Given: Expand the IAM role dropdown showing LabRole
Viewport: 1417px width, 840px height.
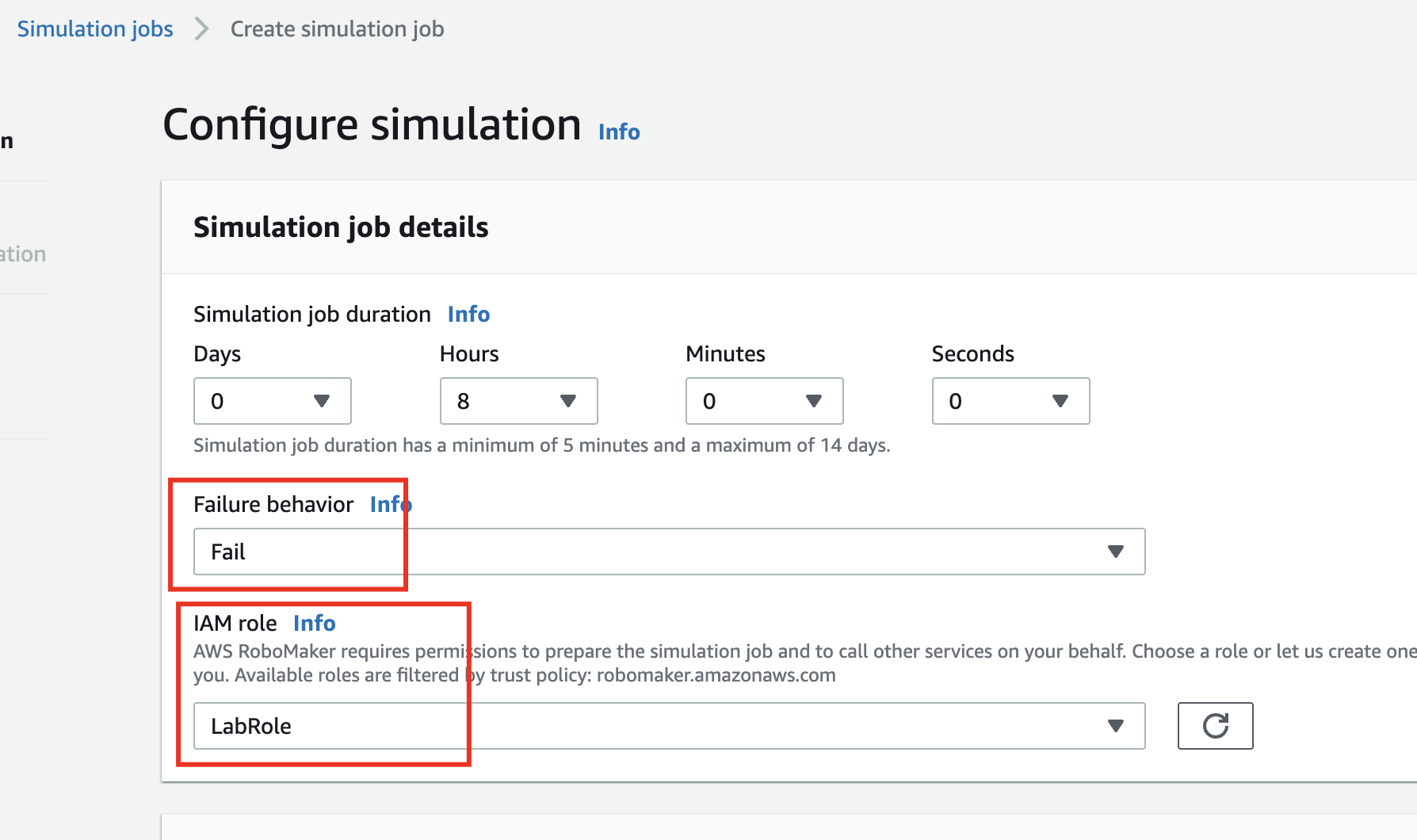Looking at the screenshot, I should [669, 726].
